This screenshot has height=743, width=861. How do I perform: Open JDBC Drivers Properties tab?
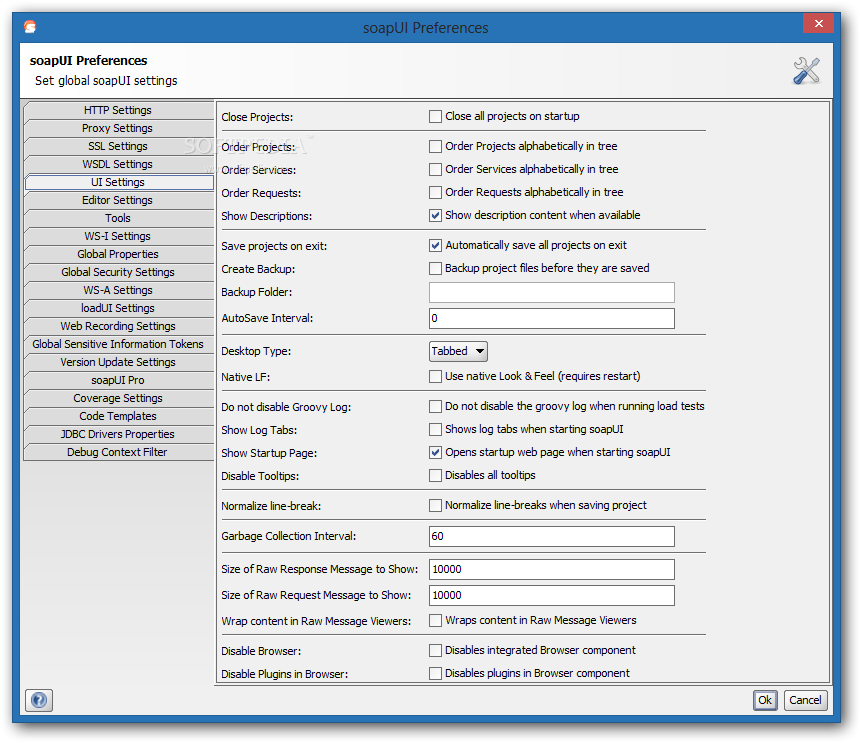point(118,434)
